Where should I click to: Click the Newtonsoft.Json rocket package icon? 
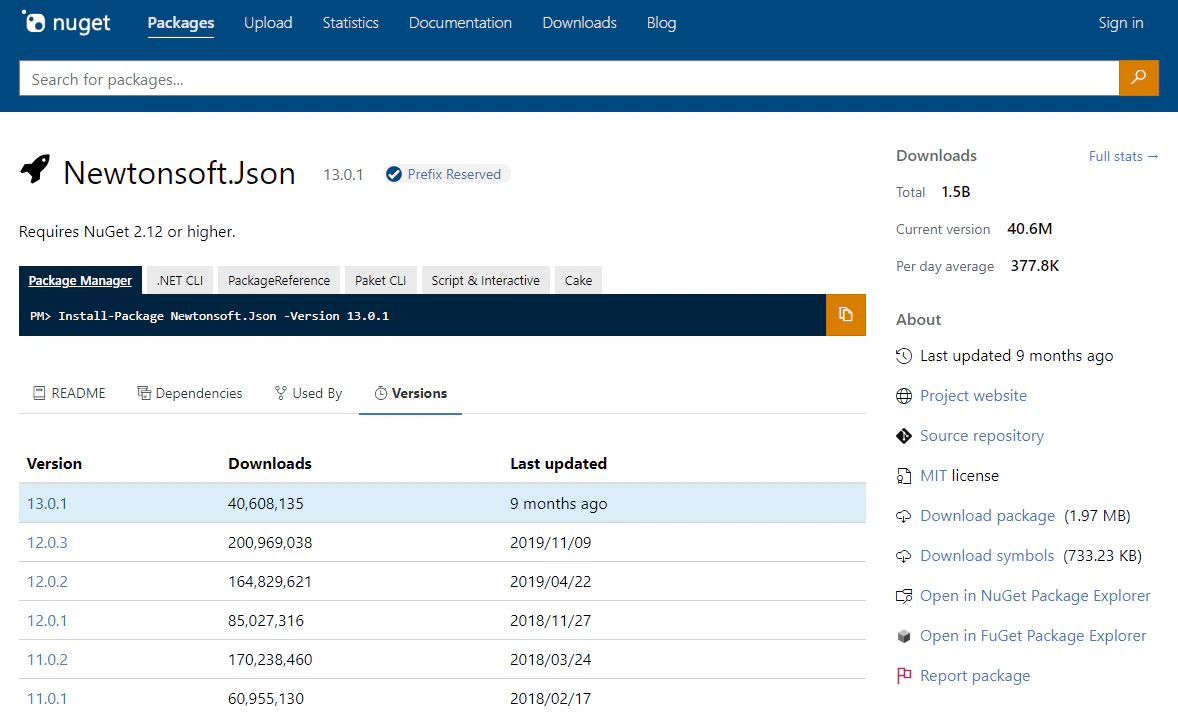pyautogui.click(x=35, y=170)
